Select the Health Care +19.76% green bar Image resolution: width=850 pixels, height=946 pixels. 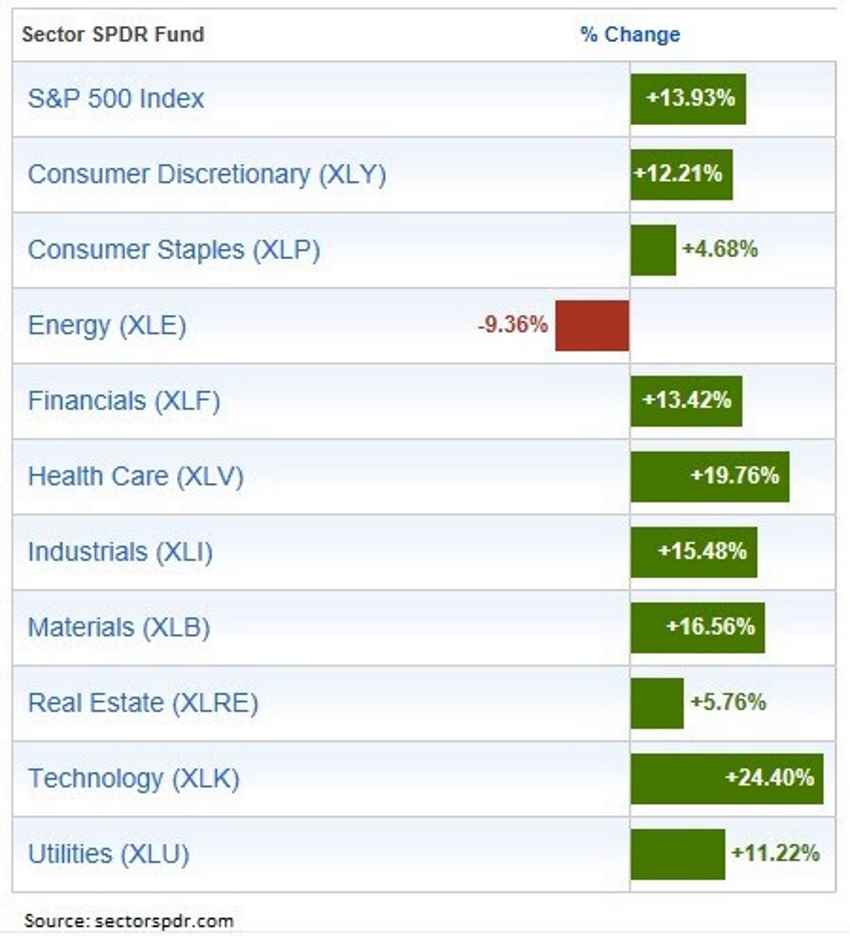click(x=709, y=476)
